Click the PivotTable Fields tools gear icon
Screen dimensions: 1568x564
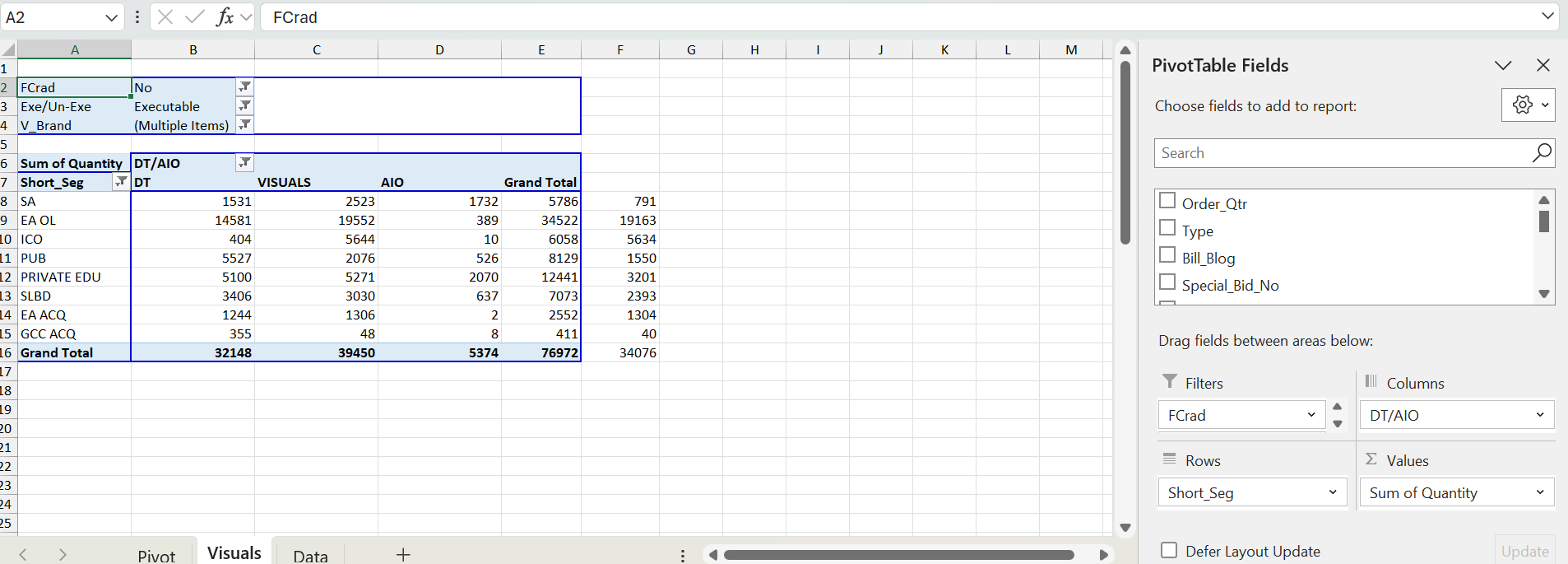click(1527, 105)
